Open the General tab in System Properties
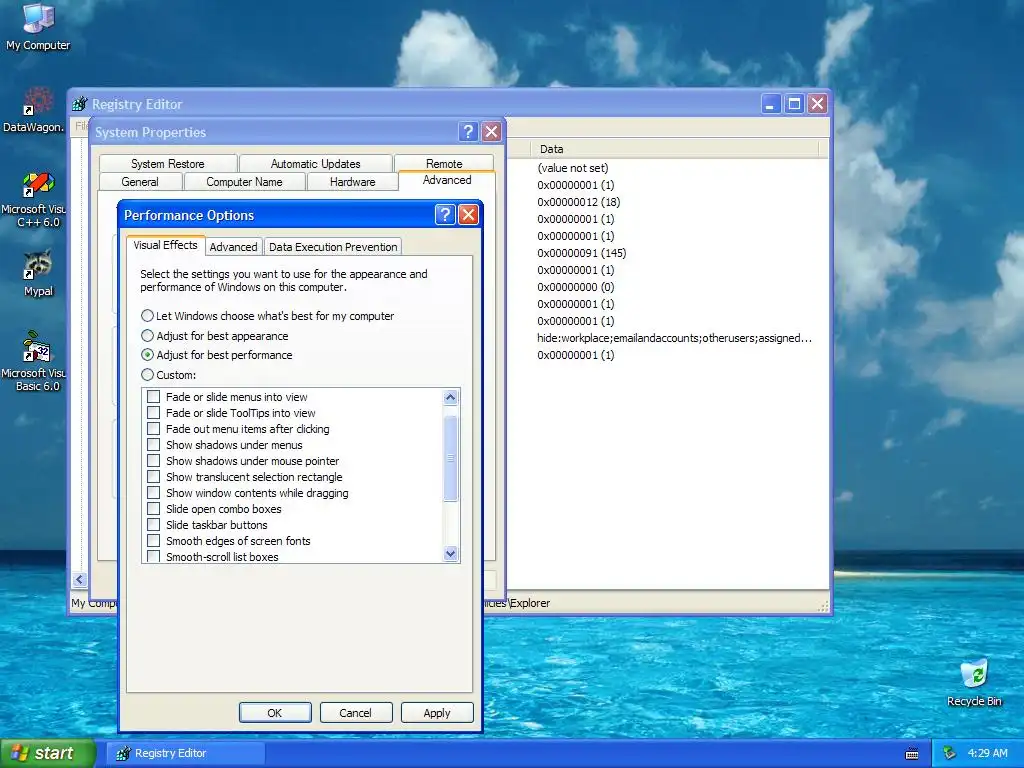This screenshot has height=768, width=1024. click(140, 182)
